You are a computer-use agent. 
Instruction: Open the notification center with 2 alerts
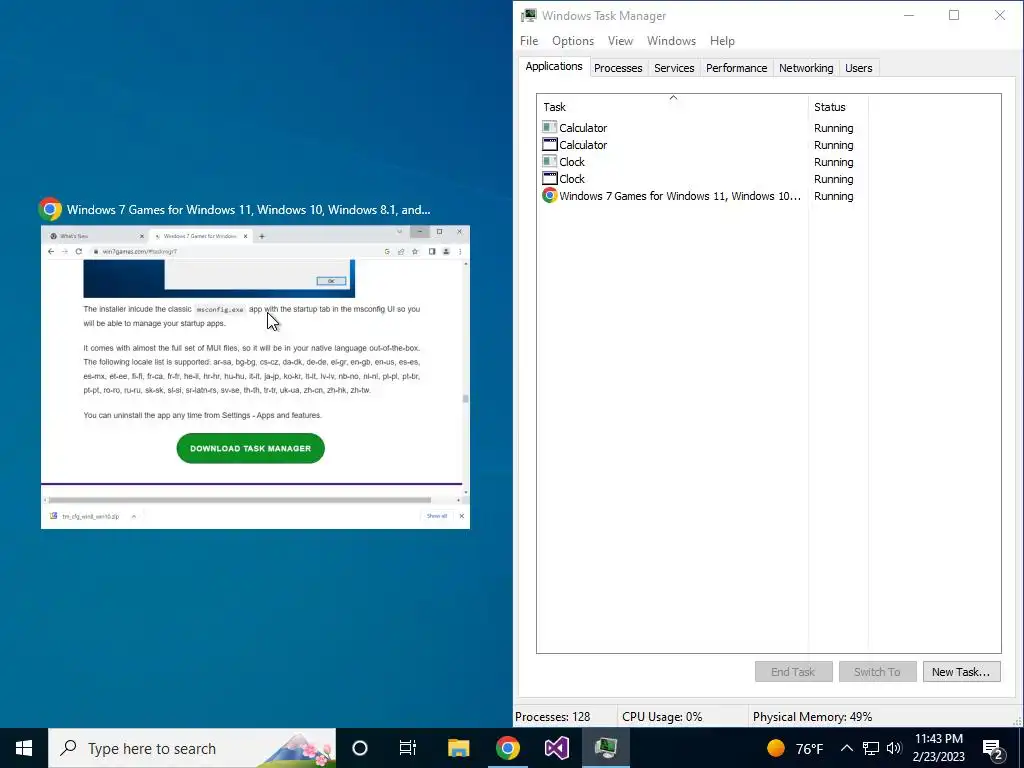pos(993,749)
